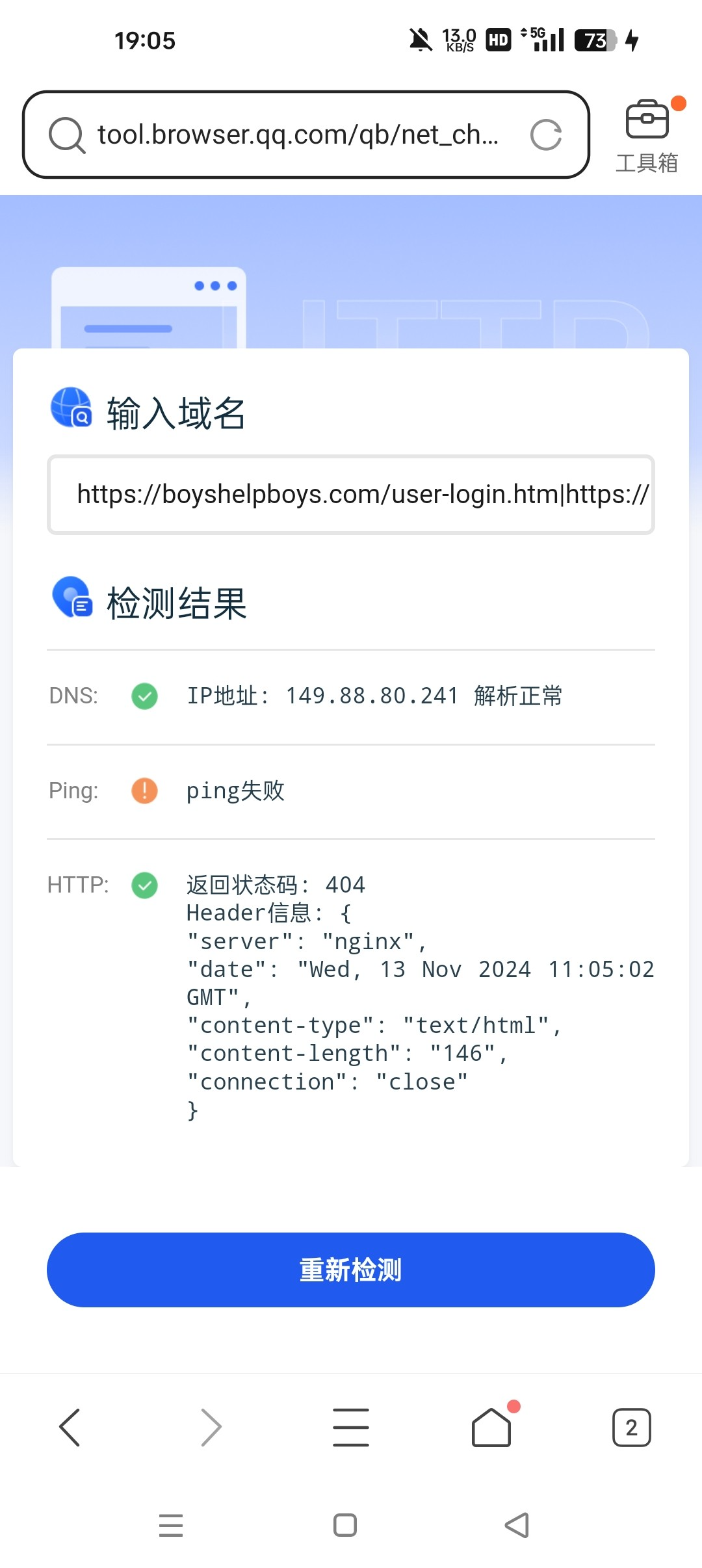Tap the 输入域名 globe icon
The image size is (702, 1568).
click(x=71, y=408)
